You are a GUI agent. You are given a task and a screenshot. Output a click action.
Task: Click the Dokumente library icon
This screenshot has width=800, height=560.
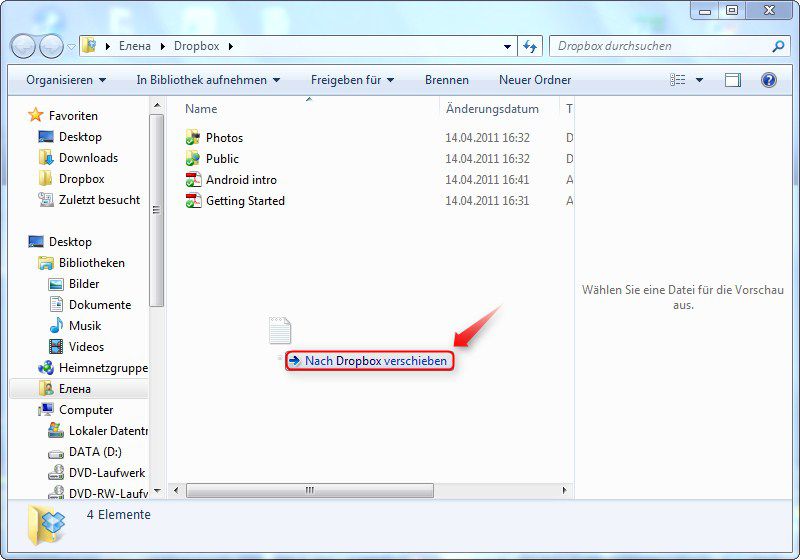click(x=56, y=304)
